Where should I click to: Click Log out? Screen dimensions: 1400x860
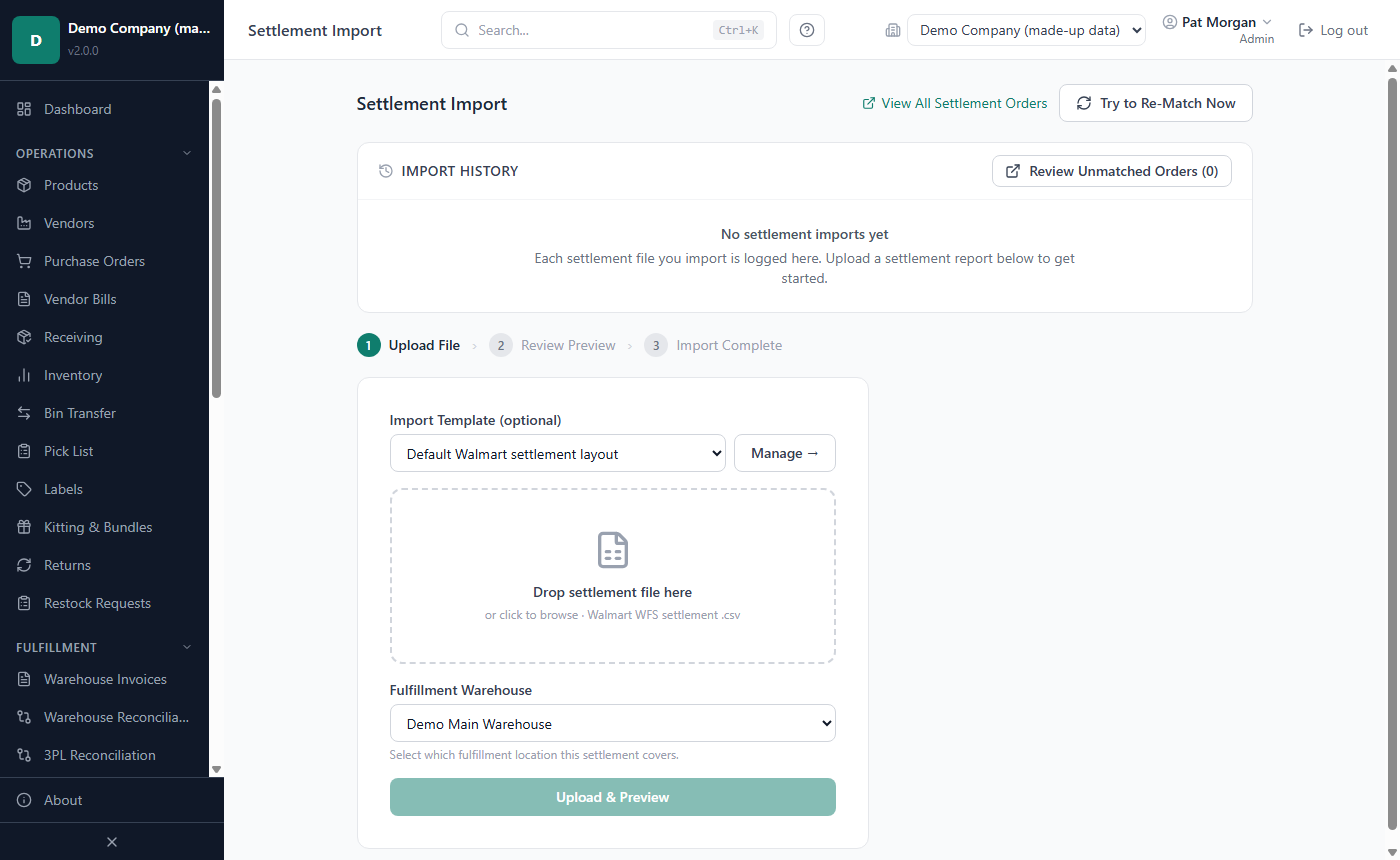(x=1333, y=30)
